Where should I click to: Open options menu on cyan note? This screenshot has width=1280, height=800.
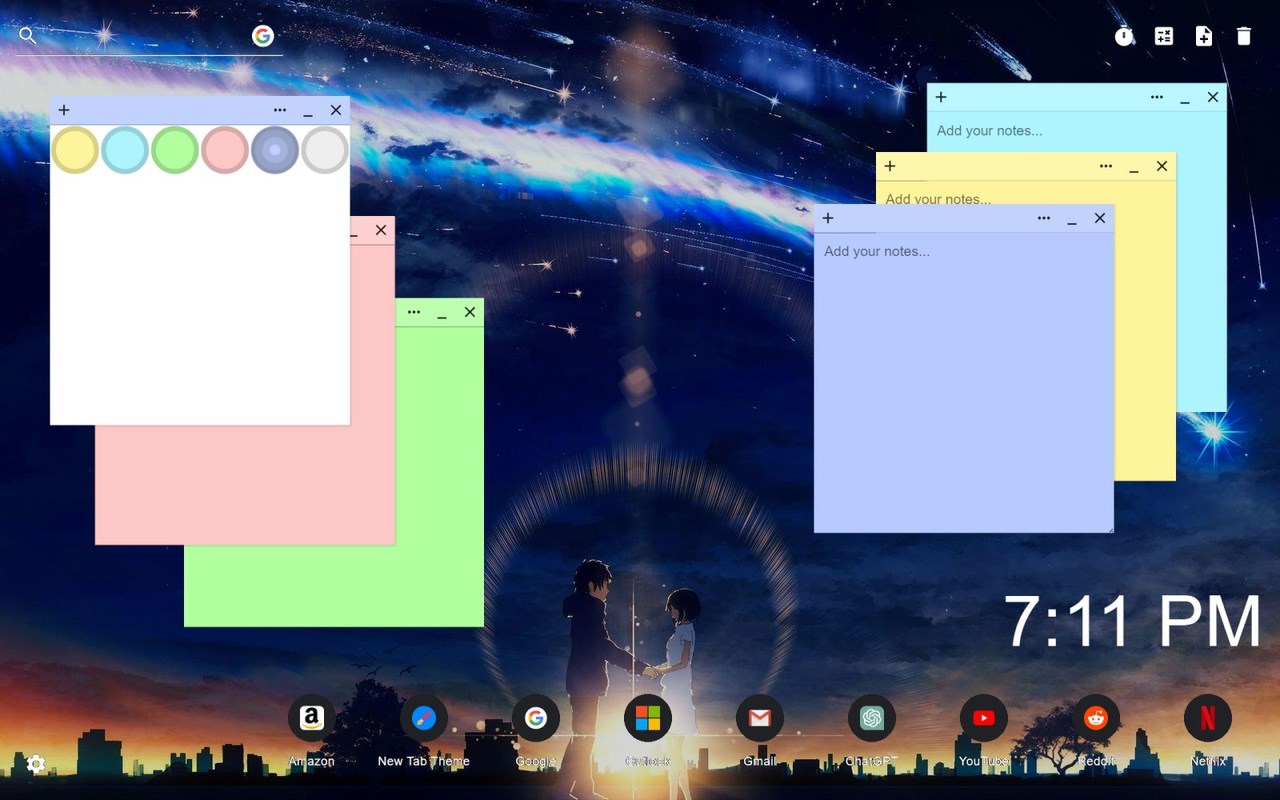1157,97
